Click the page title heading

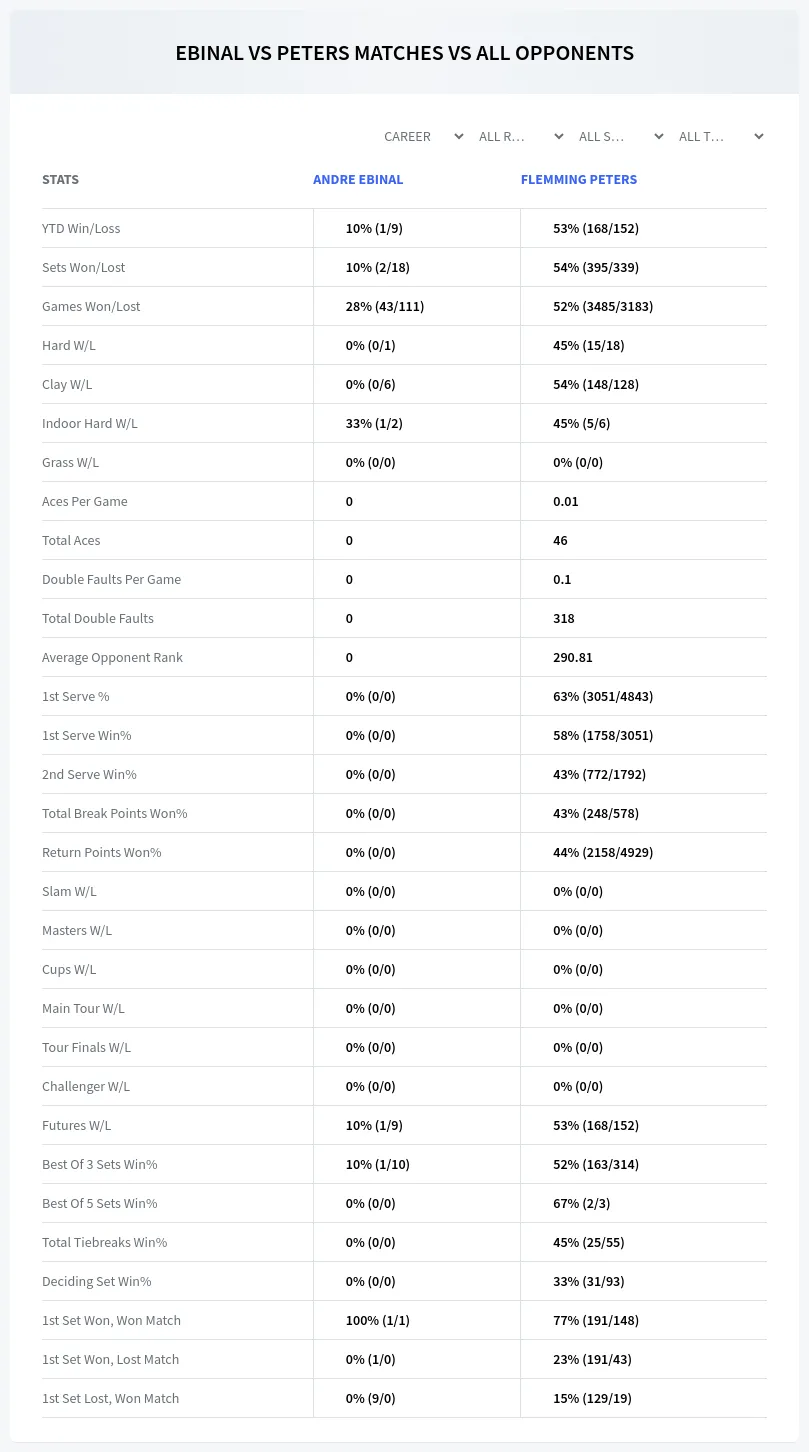click(405, 53)
